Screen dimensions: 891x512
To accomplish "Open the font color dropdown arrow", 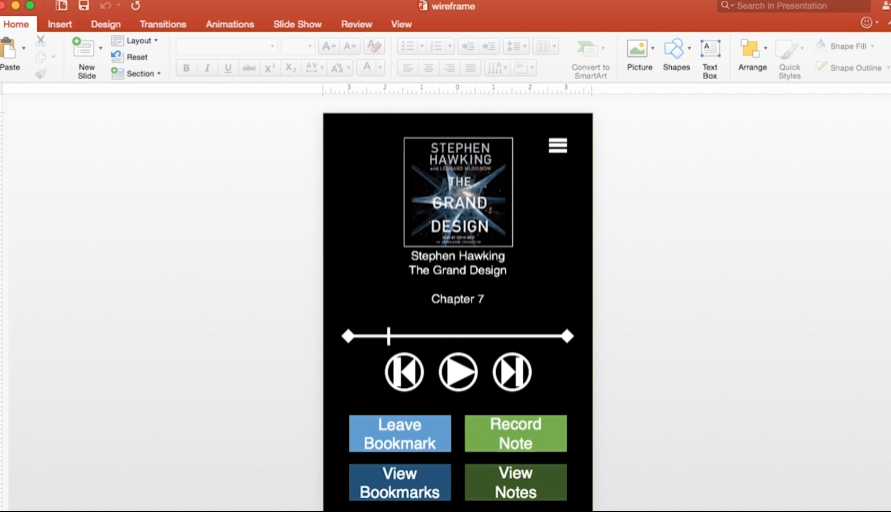I will [381, 68].
